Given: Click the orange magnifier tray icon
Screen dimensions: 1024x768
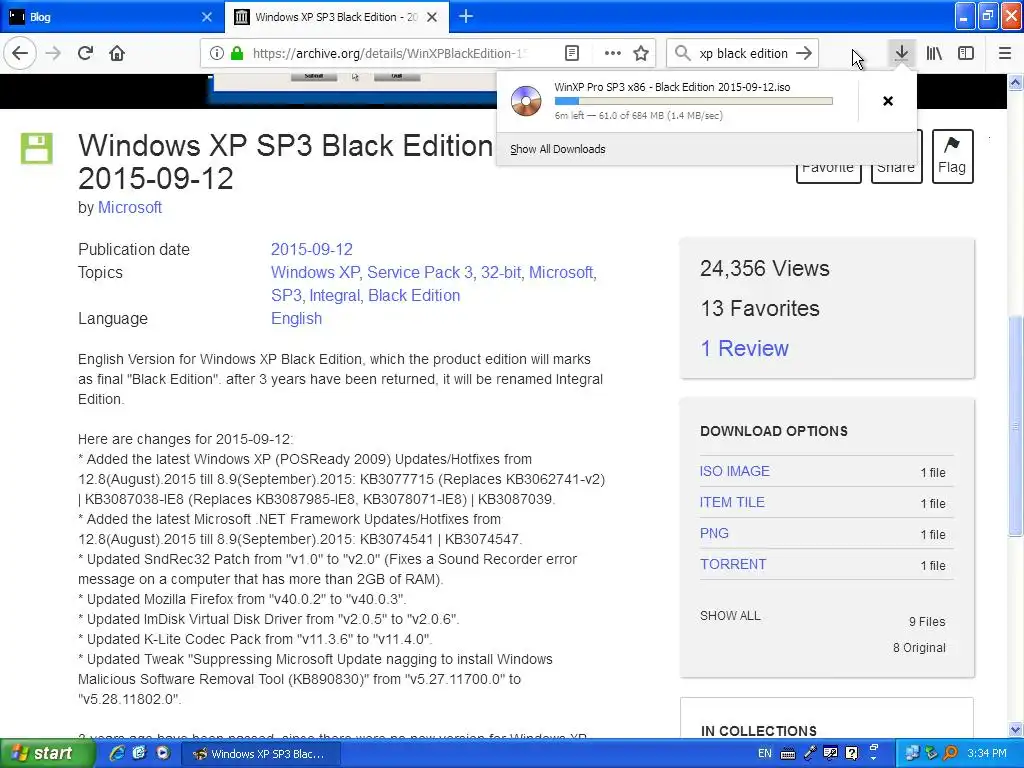Looking at the screenshot, I should [x=951, y=754].
